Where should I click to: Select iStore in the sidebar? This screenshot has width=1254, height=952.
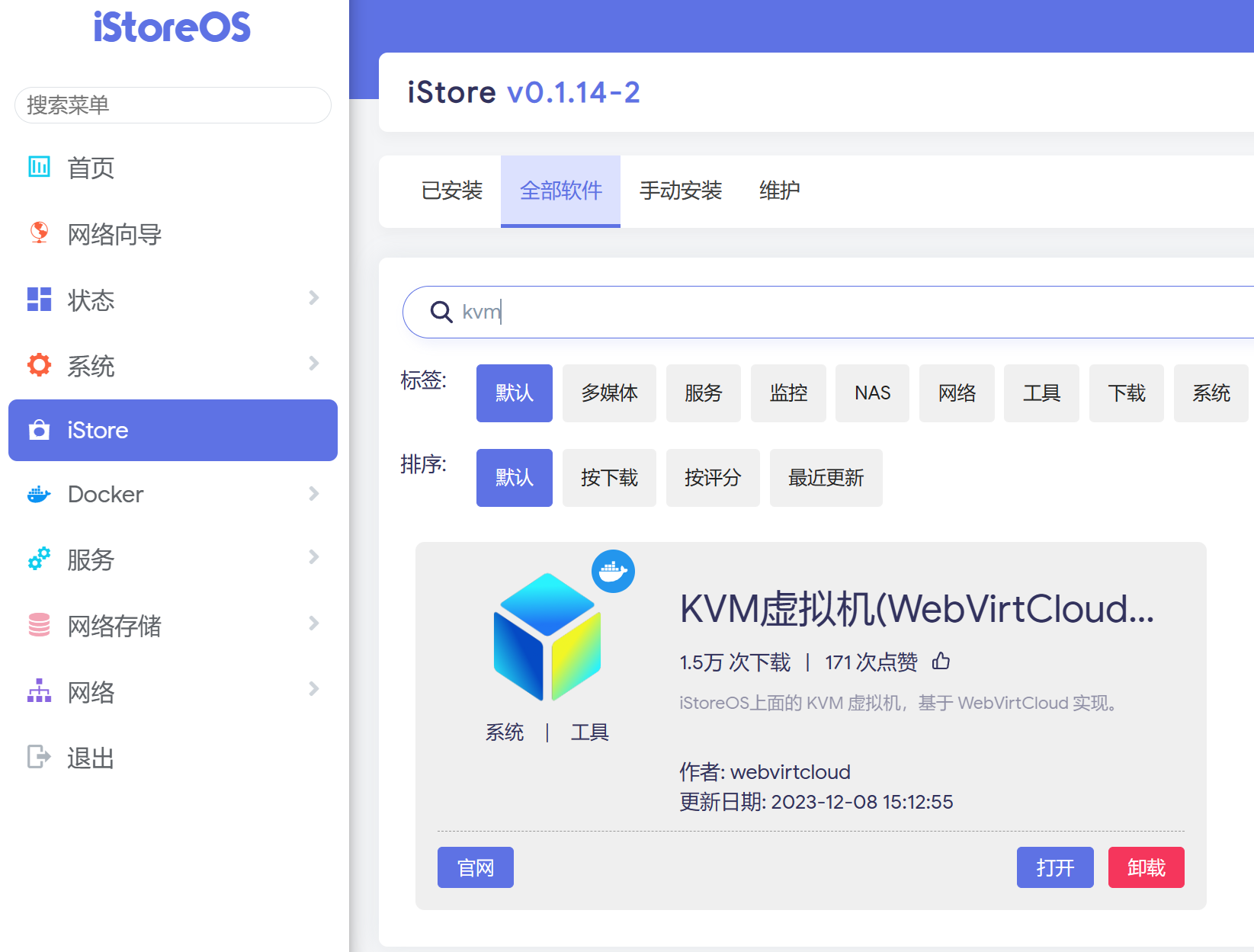173,430
